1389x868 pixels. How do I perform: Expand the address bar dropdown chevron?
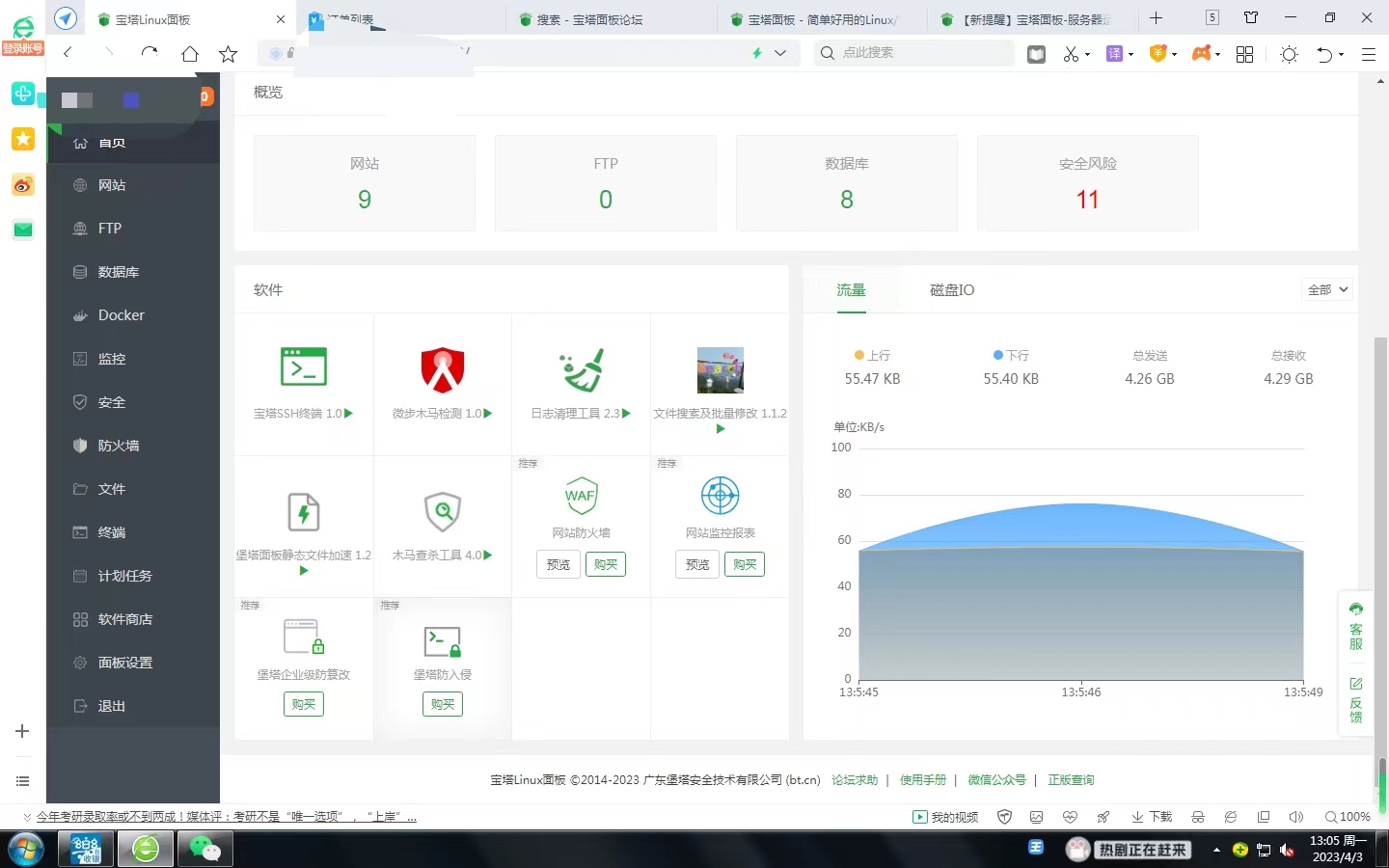click(780, 53)
